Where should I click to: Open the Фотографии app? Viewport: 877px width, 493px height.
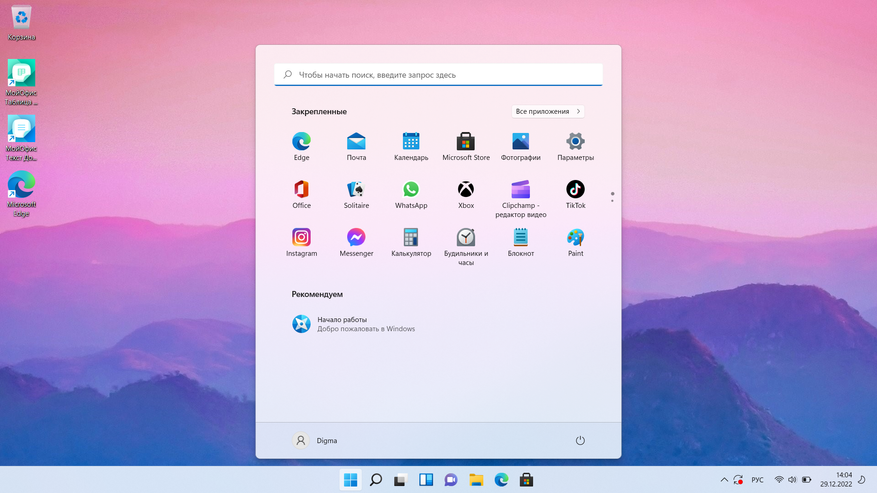click(x=520, y=147)
